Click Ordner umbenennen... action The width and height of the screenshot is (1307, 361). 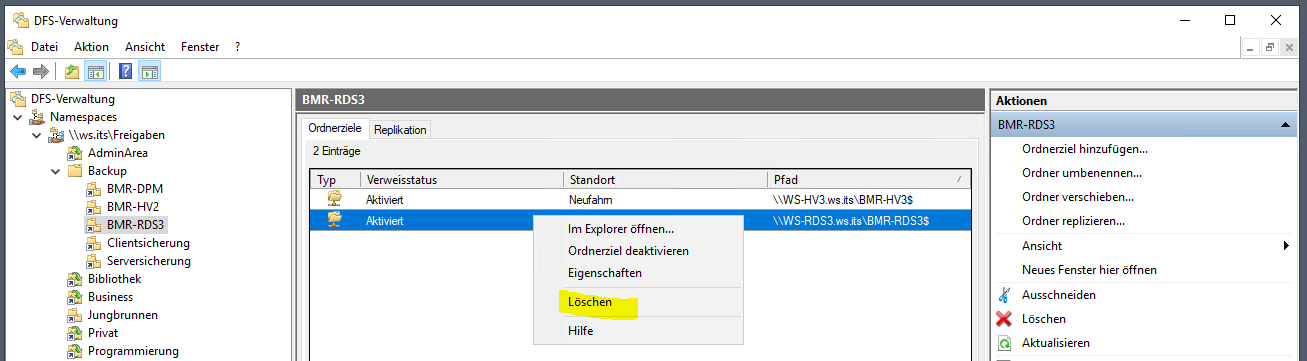click(x=1082, y=173)
